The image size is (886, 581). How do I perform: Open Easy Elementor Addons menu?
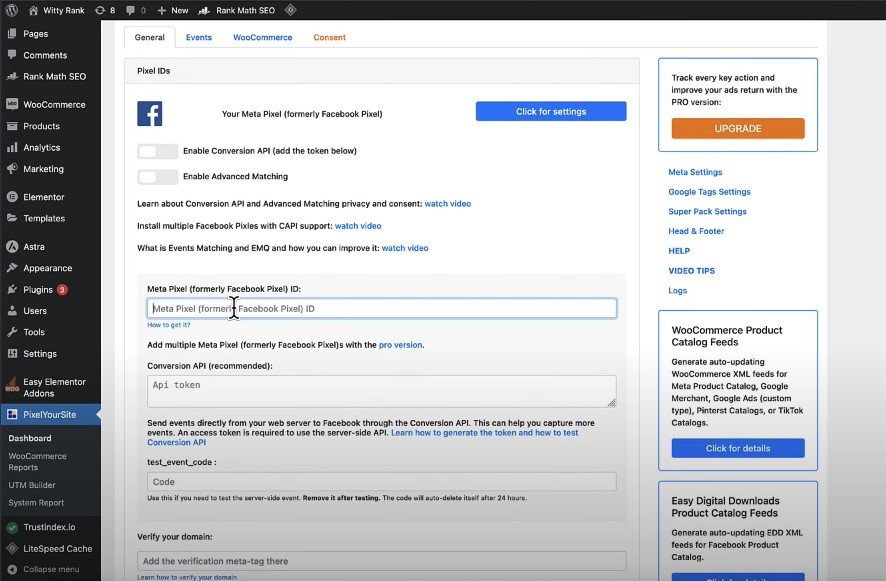click(x=51, y=387)
